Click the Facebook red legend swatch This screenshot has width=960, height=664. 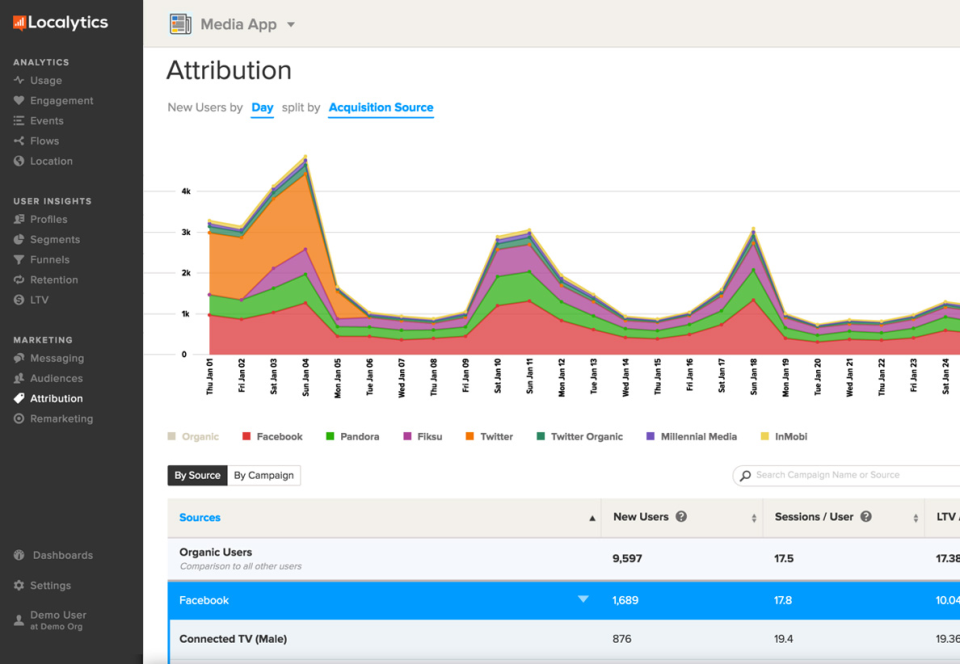[x=247, y=436]
